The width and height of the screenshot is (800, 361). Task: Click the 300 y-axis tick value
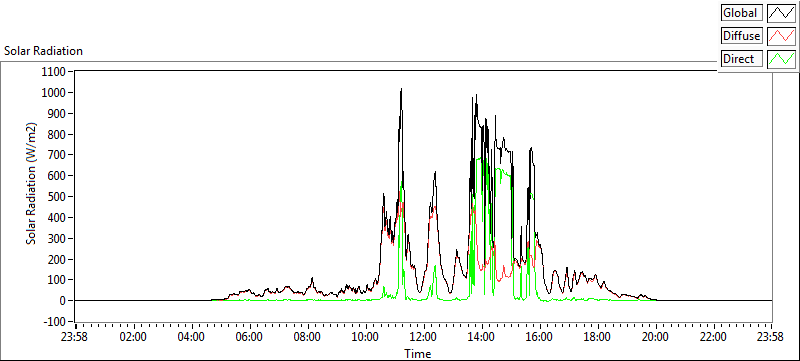tap(58, 239)
